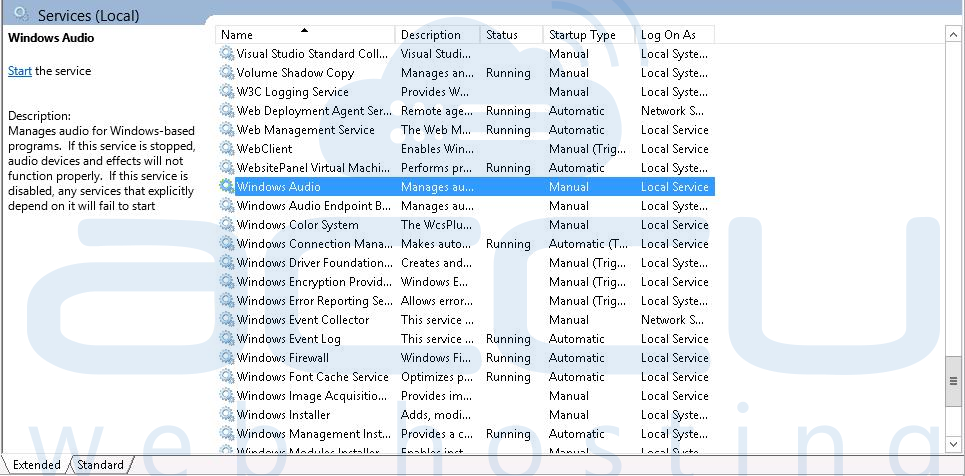
Task: Click Running status of Volume Shadow Copy
Action: 508,73
